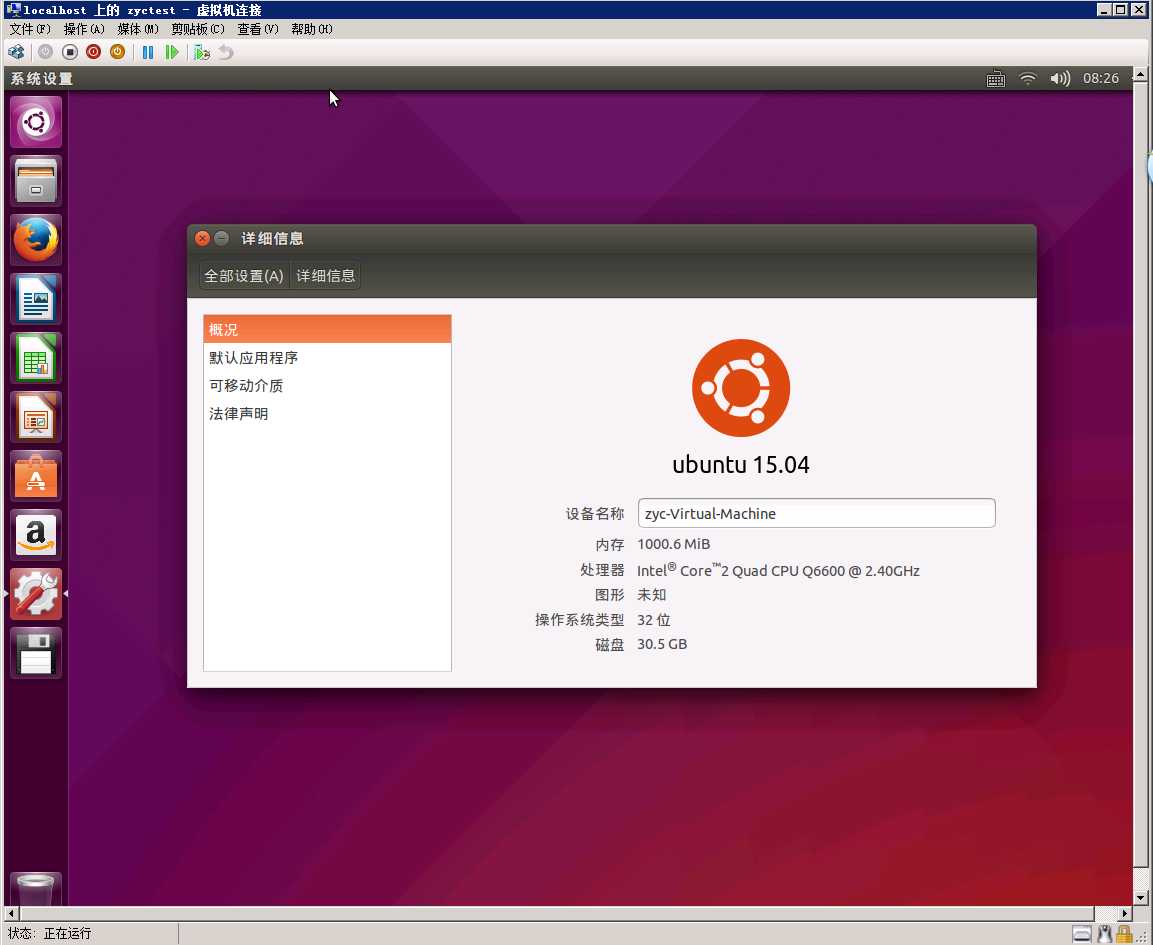This screenshot has width=1153, height=945.
Task: Click the System Settings gear-and-wrench icon
Action: pos(36,593)
